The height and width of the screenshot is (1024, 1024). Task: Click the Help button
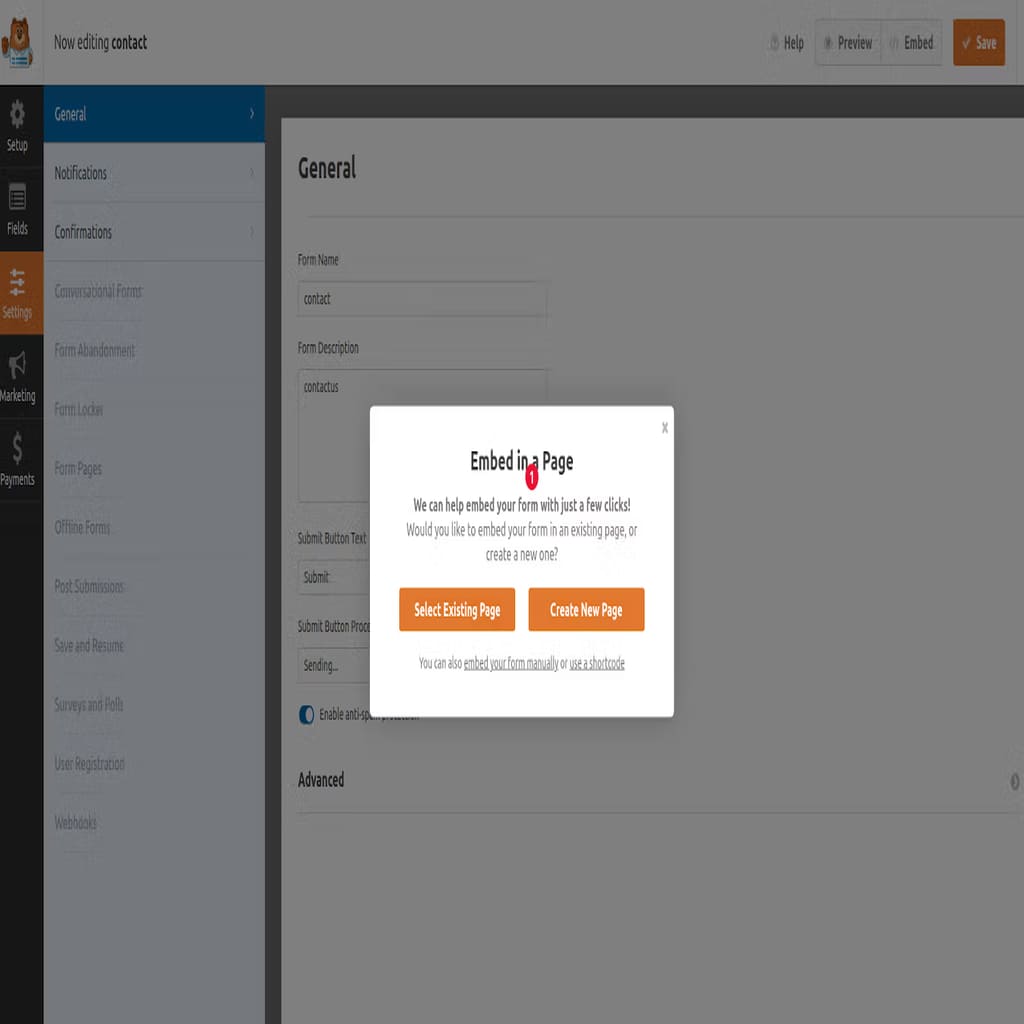tap(786, 43)
